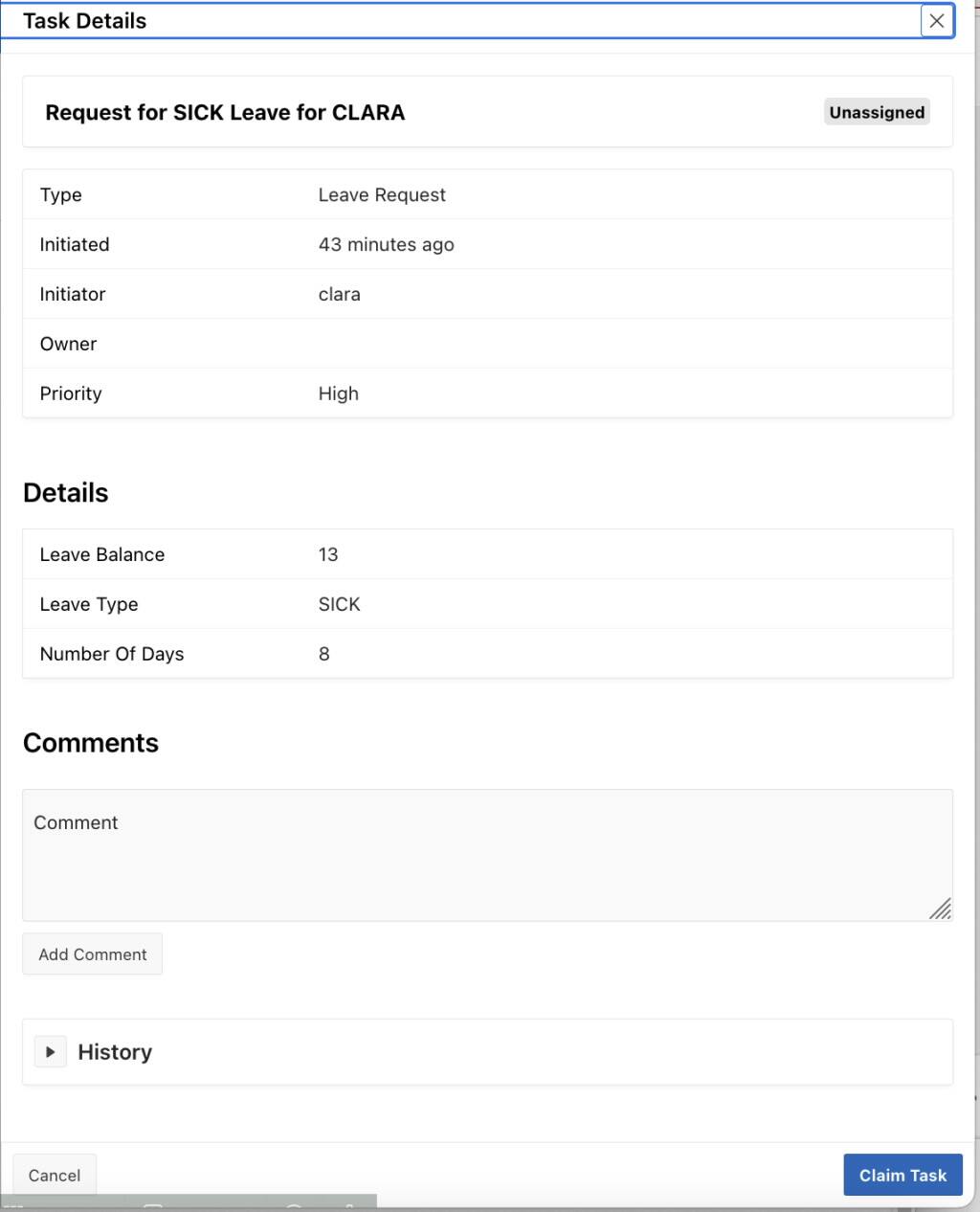Click the Task Details dialog title

(x=84, y=20)
